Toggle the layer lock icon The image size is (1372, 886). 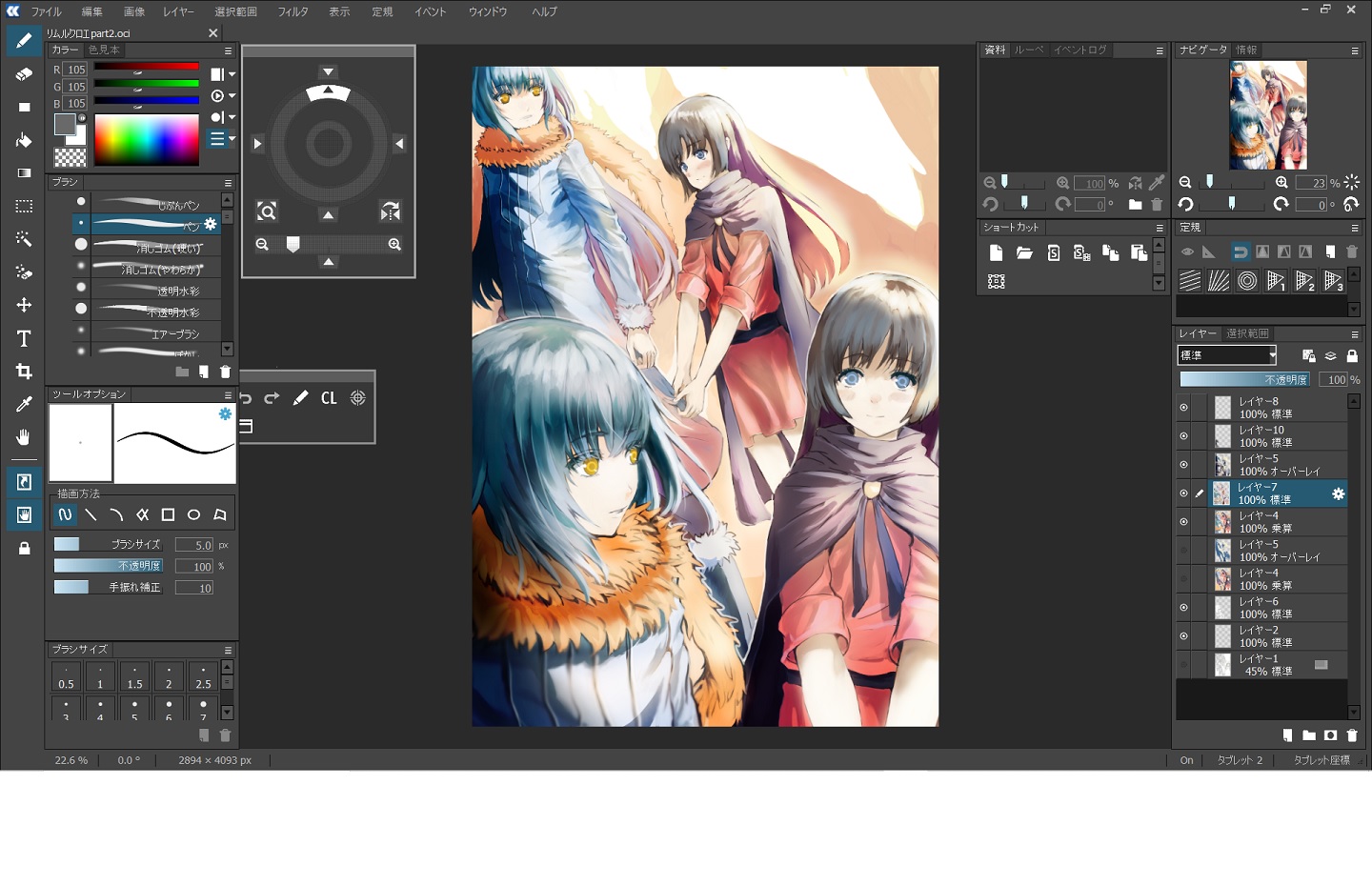(1352, 355)
